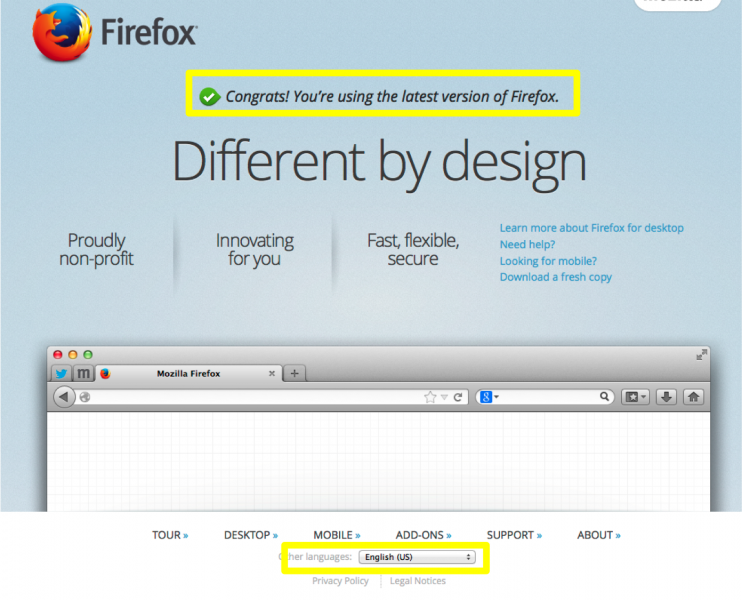Open the SUPPORT navigation item
This screenshot has width=742, height=600.
click(514, 535)
